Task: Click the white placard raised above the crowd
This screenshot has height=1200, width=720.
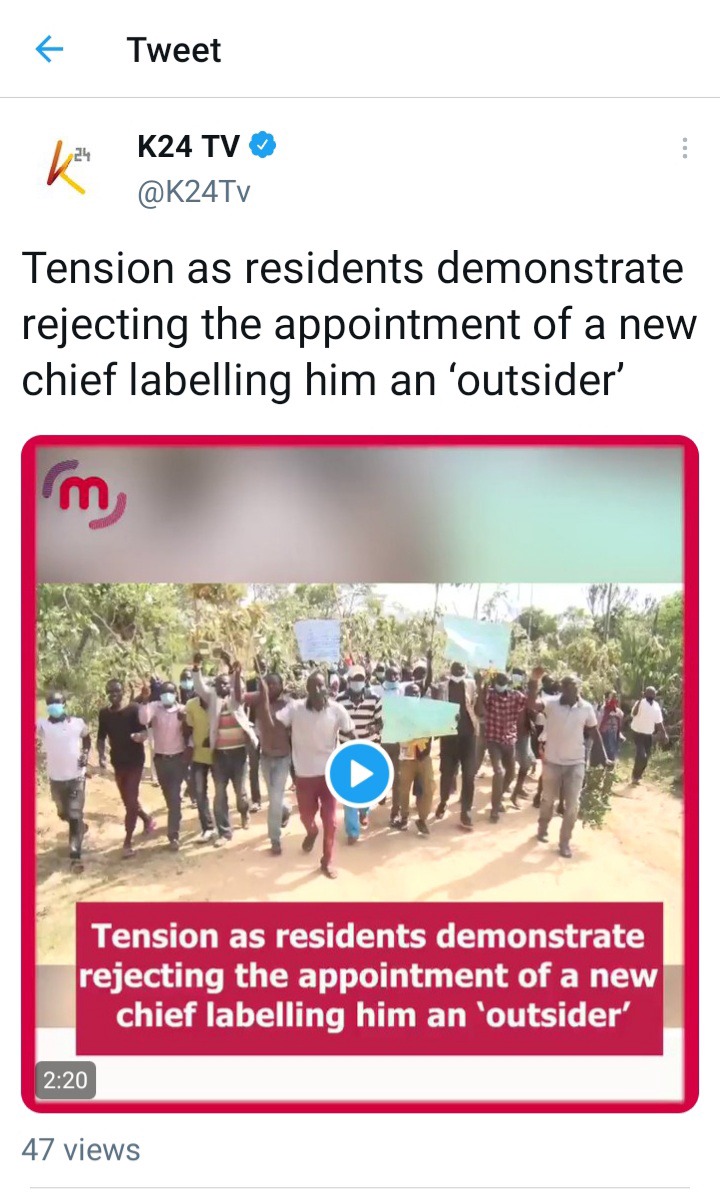Action: (x=317, y=639)
